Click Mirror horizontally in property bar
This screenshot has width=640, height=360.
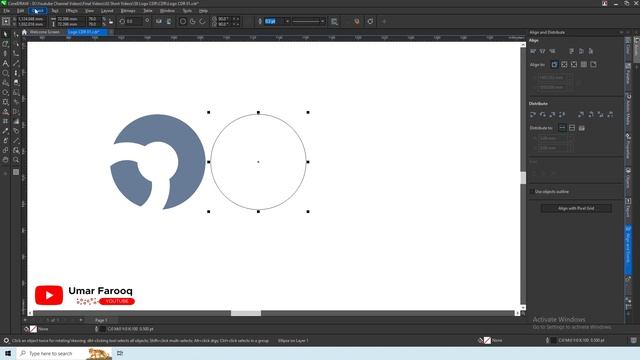pyautogui.click(x=159, y=21)
